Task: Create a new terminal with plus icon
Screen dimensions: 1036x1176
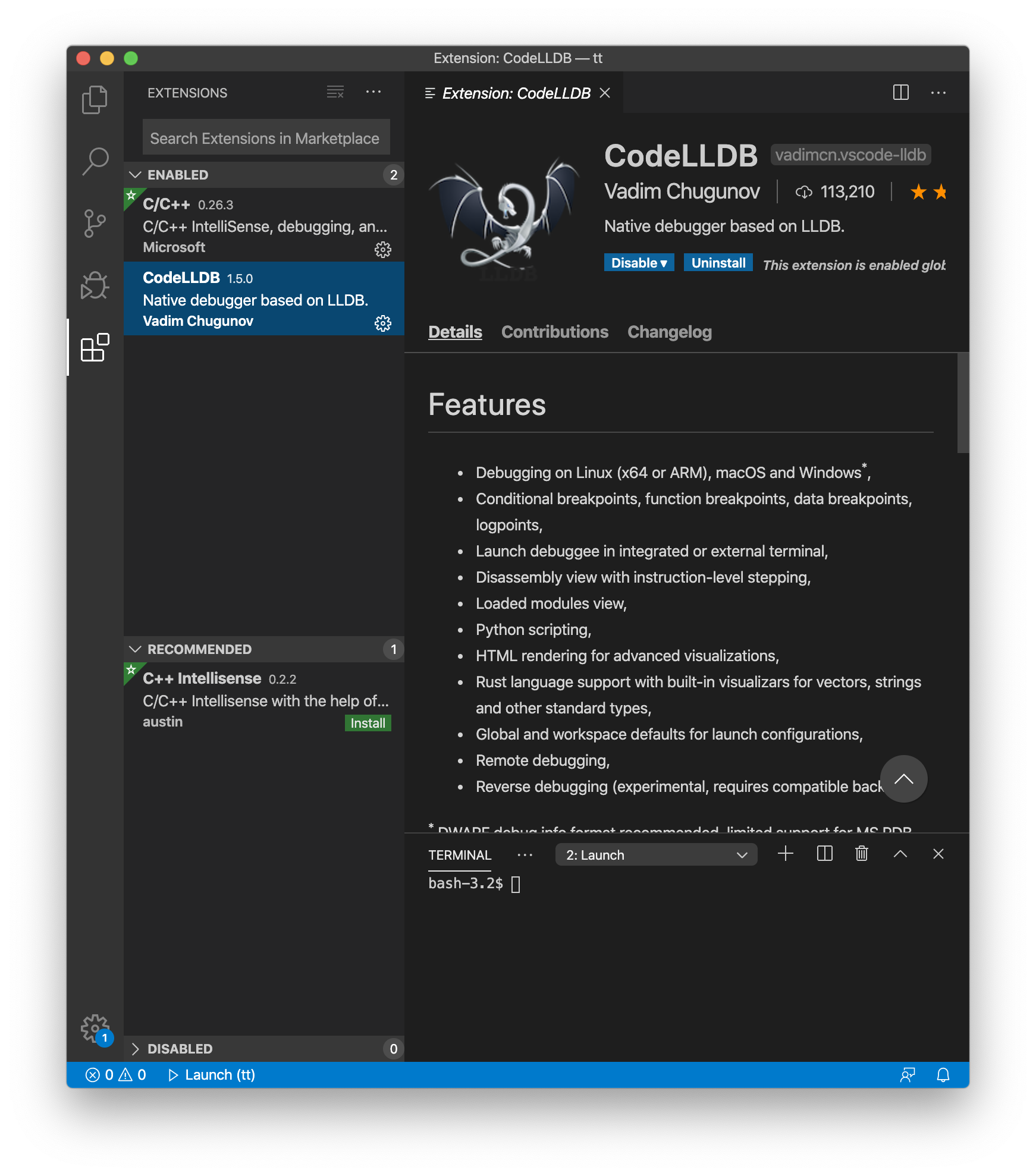Action: click(786, 854)
